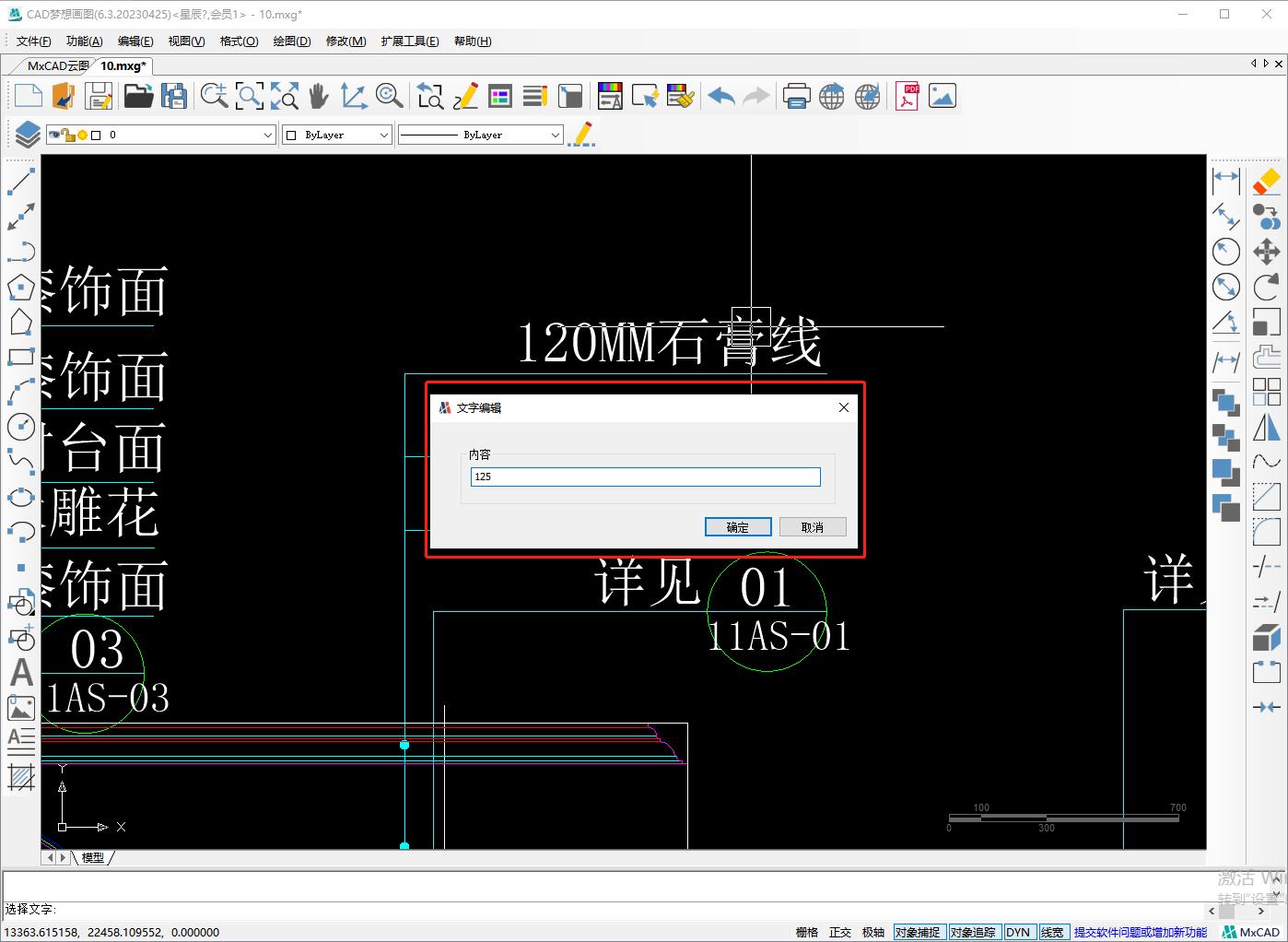This screenshot has height=942, width=1288.
Task: Open a new drawing file
Action: point(27,95)
